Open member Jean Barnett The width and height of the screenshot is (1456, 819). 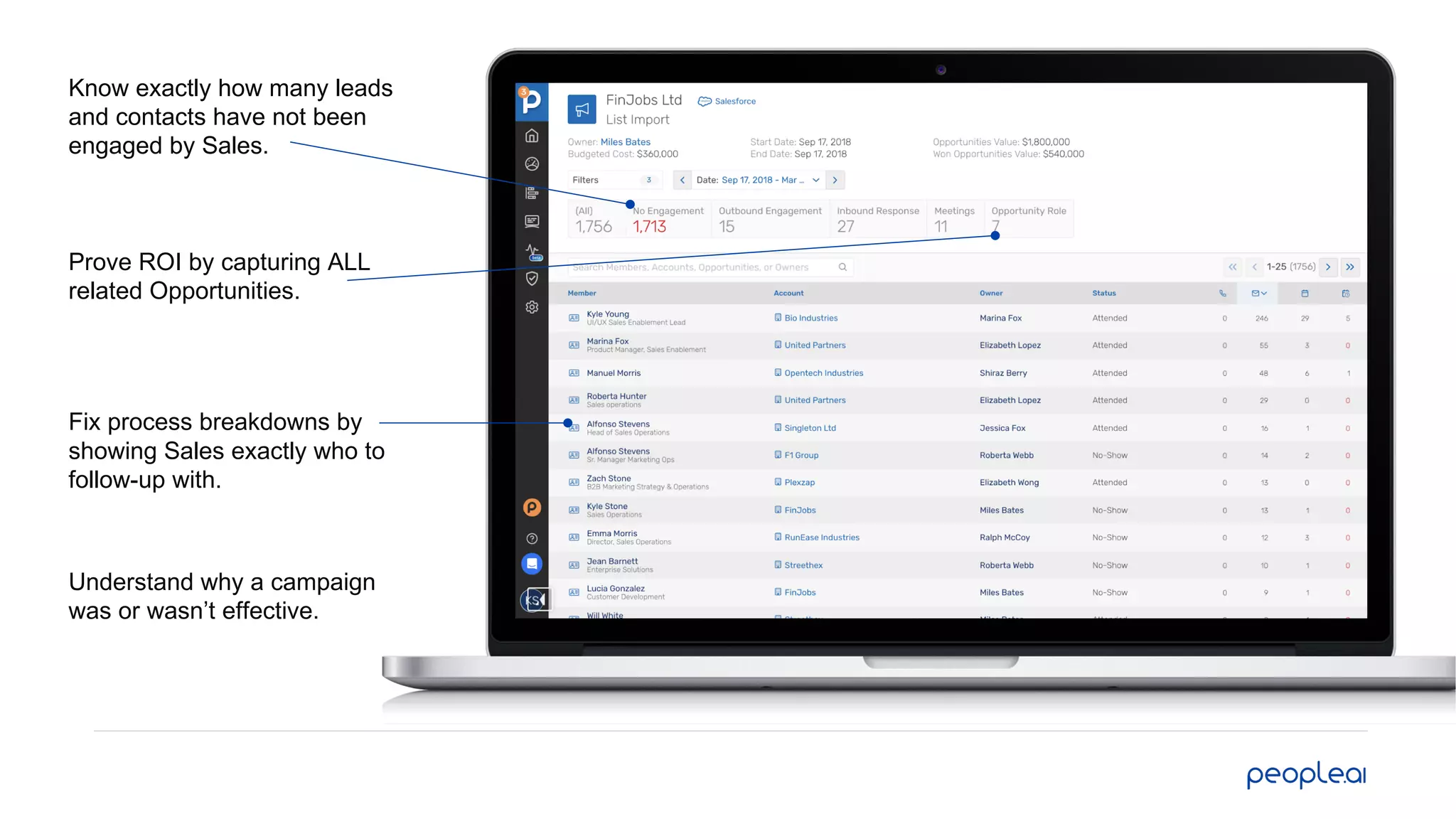pos(612,561)
